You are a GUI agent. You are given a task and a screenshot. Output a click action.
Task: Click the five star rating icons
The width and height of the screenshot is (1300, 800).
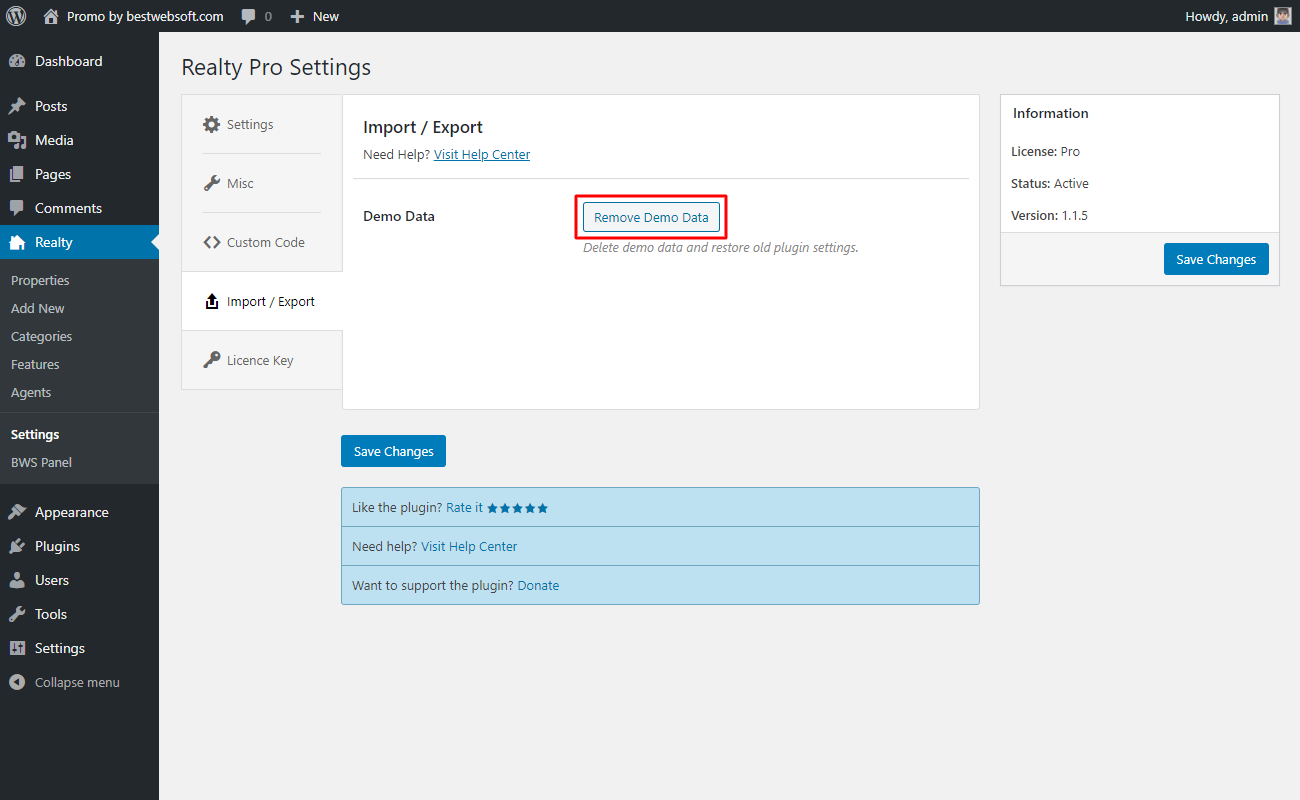click(x=518, y=508)
